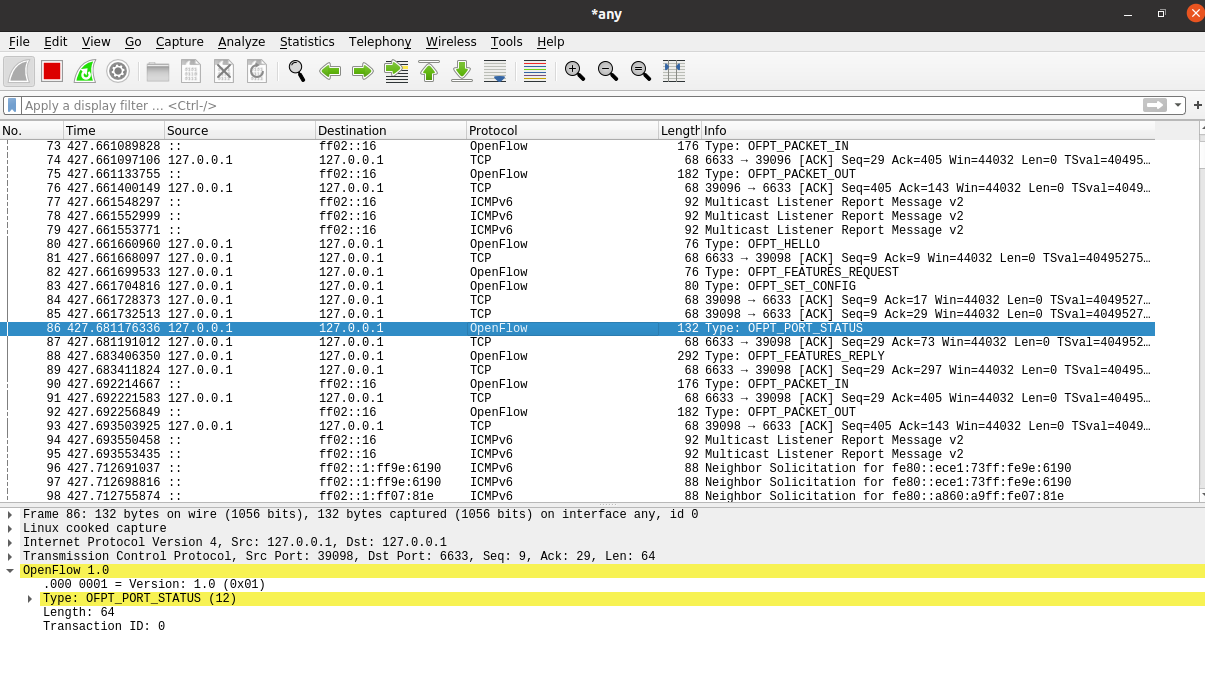This screenshot has width=1205, height=686.
Task: Open the Help menu
Action: pos(551,42)
